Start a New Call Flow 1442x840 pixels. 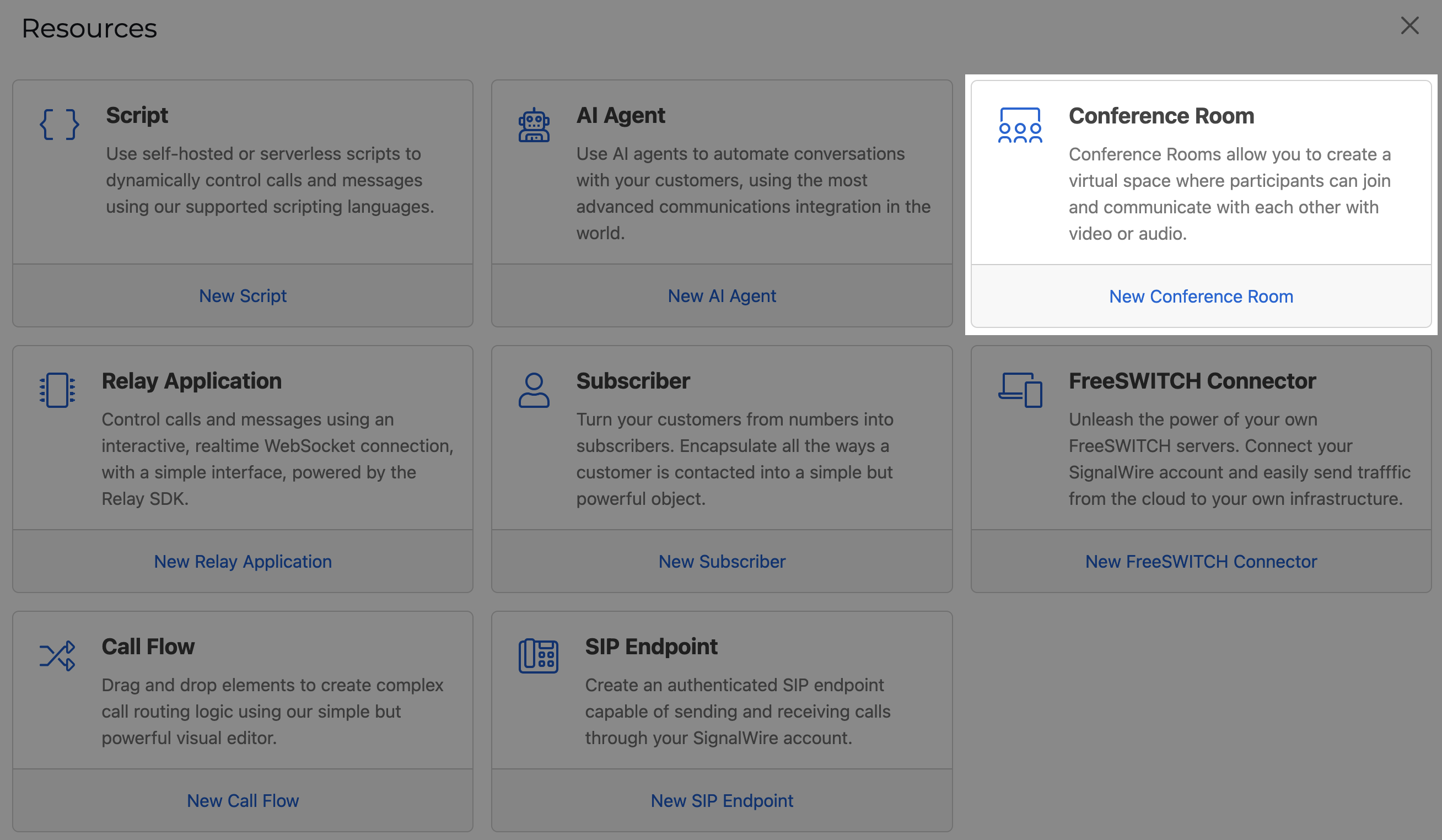pos(243,800)
